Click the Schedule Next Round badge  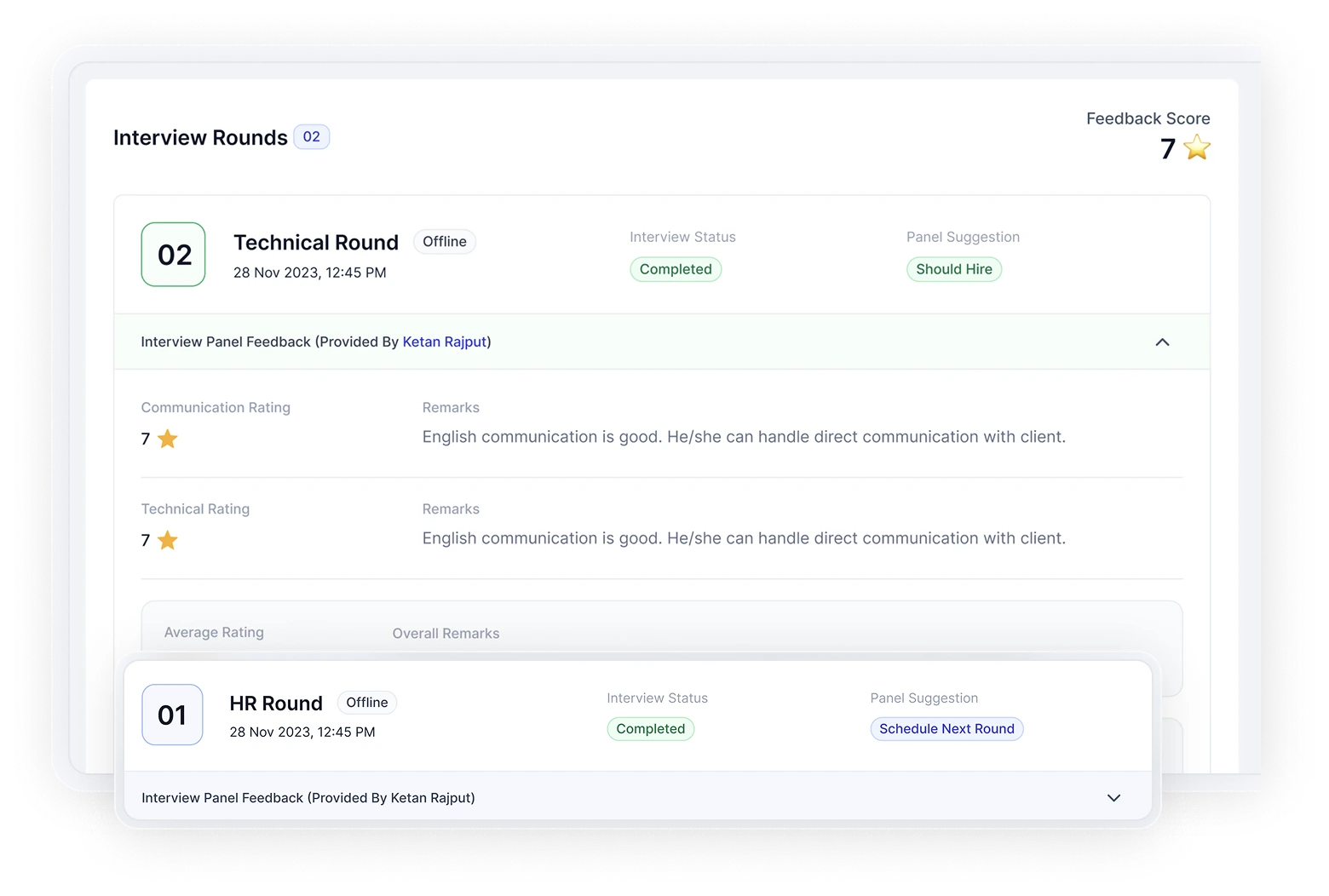pyautogui.click(x=946, y=729)
